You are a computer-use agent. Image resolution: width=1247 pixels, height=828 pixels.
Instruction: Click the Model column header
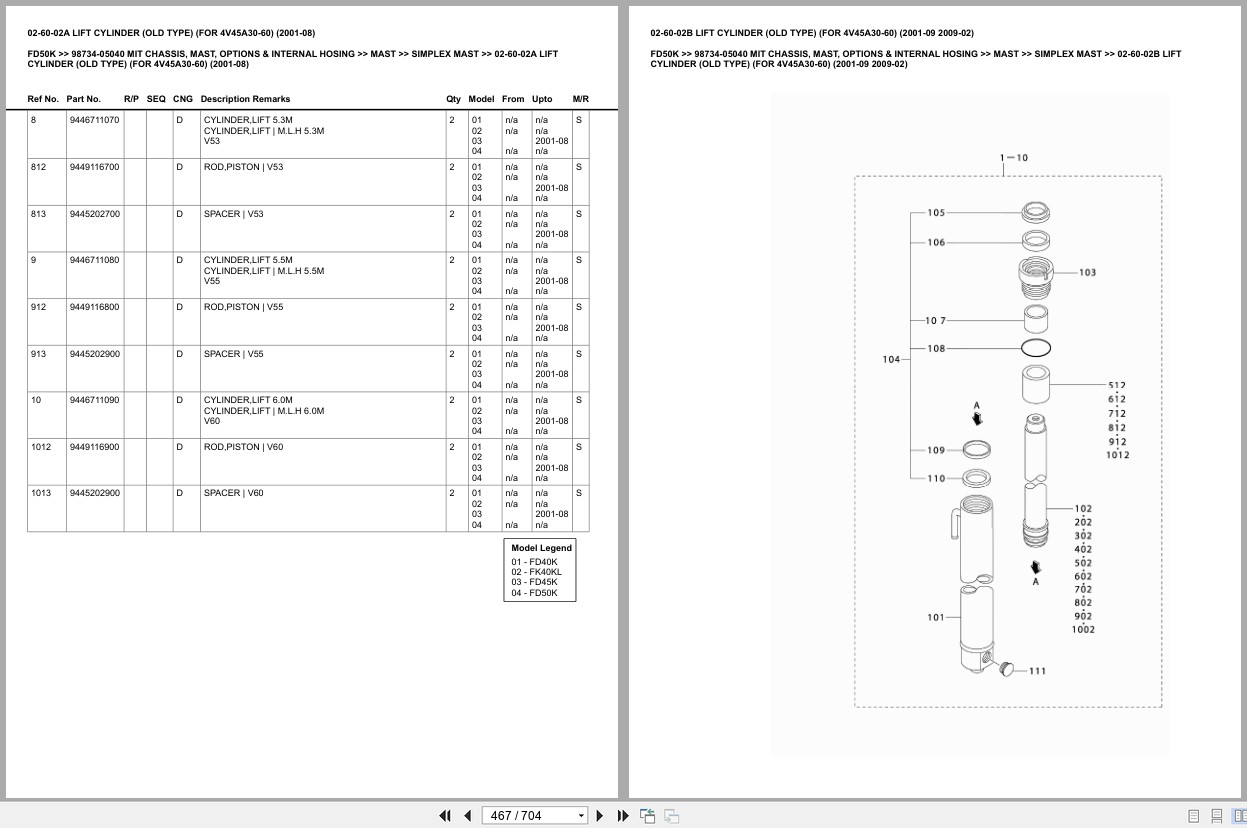tap(481, 99)
